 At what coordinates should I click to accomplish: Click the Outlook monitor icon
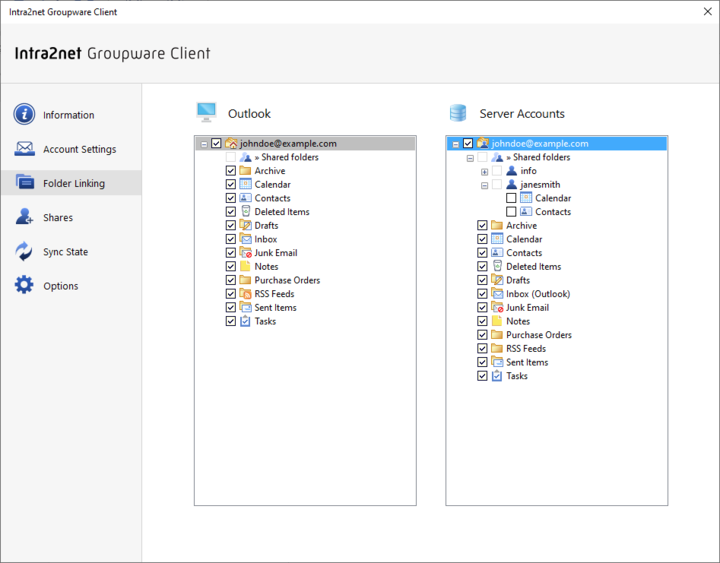point(206,113)
